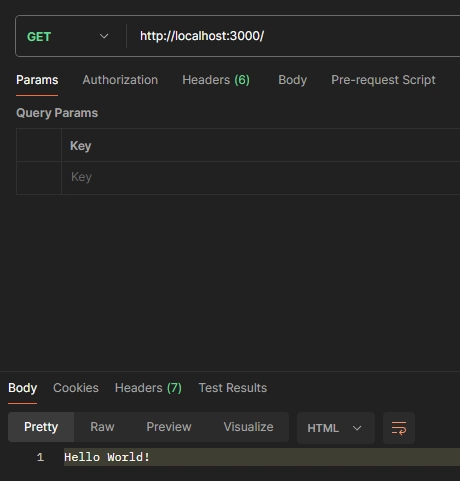This screenshot has width=460, height=481.
Task: Open the Visualize response view
Action: 248,427
